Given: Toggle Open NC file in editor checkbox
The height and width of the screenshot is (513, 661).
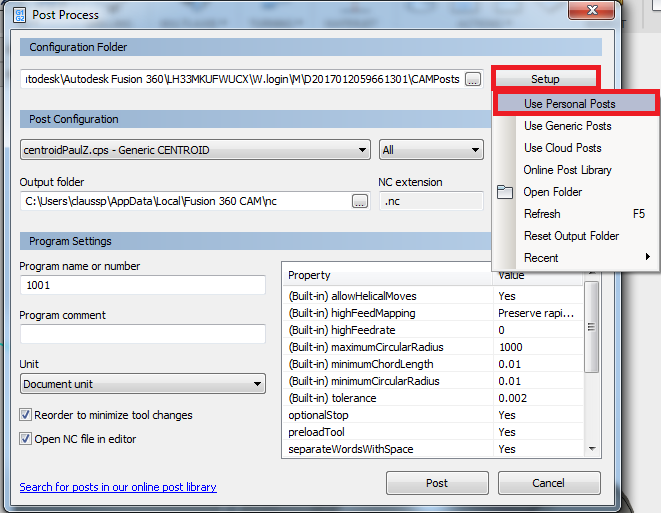Looking at the screenshot, I should [x=25, y=439].
